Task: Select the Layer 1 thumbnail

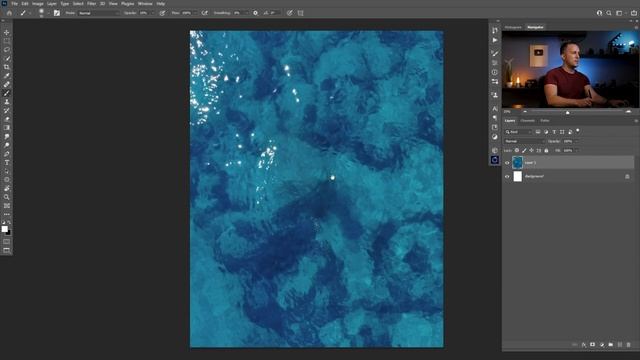Action: 517,163
